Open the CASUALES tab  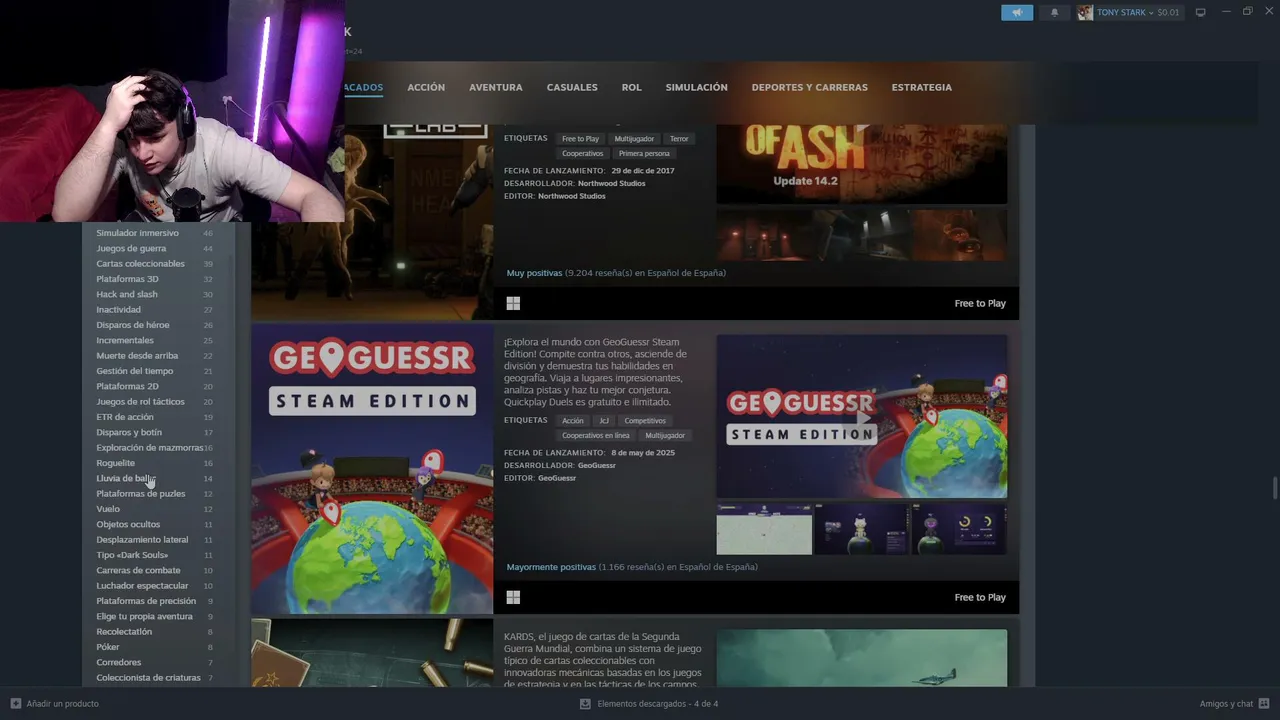click(x=572, y=87)
